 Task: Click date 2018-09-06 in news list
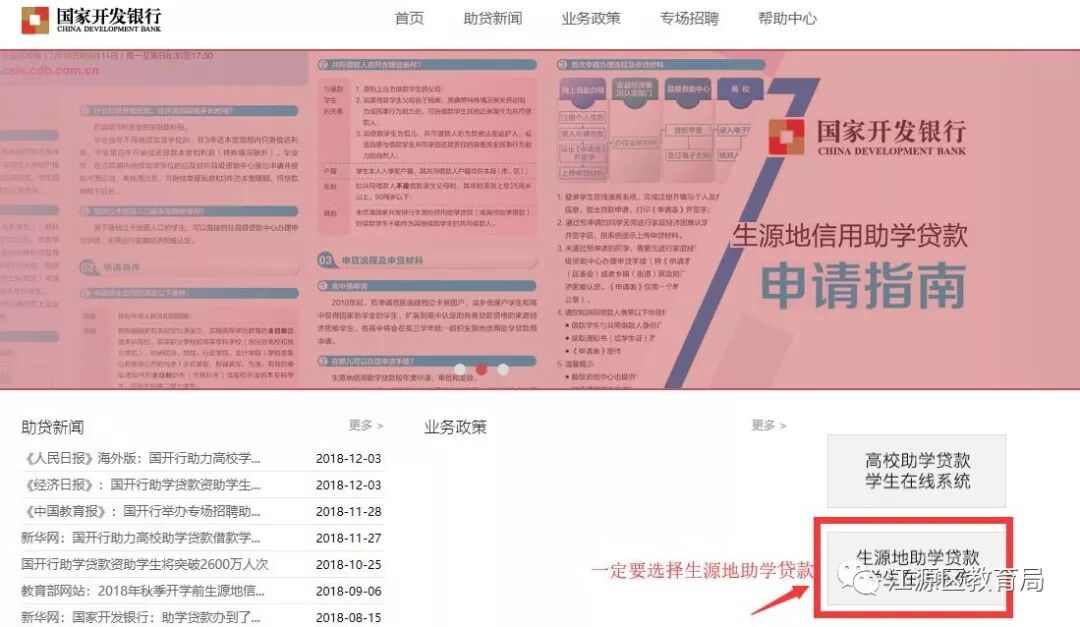(349, 590)
